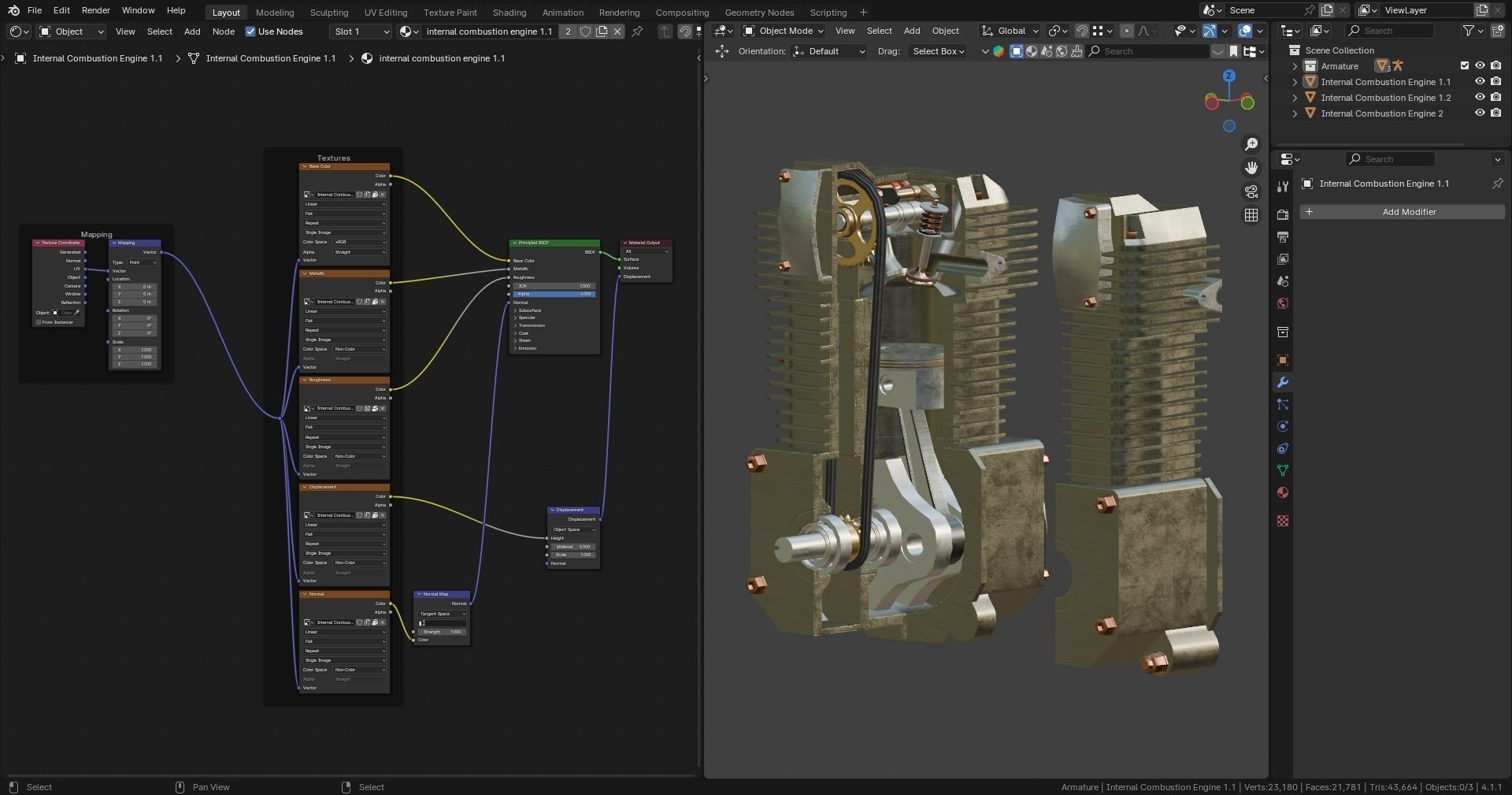Open the File menu
1512x795 pixels.
(35, 10)
